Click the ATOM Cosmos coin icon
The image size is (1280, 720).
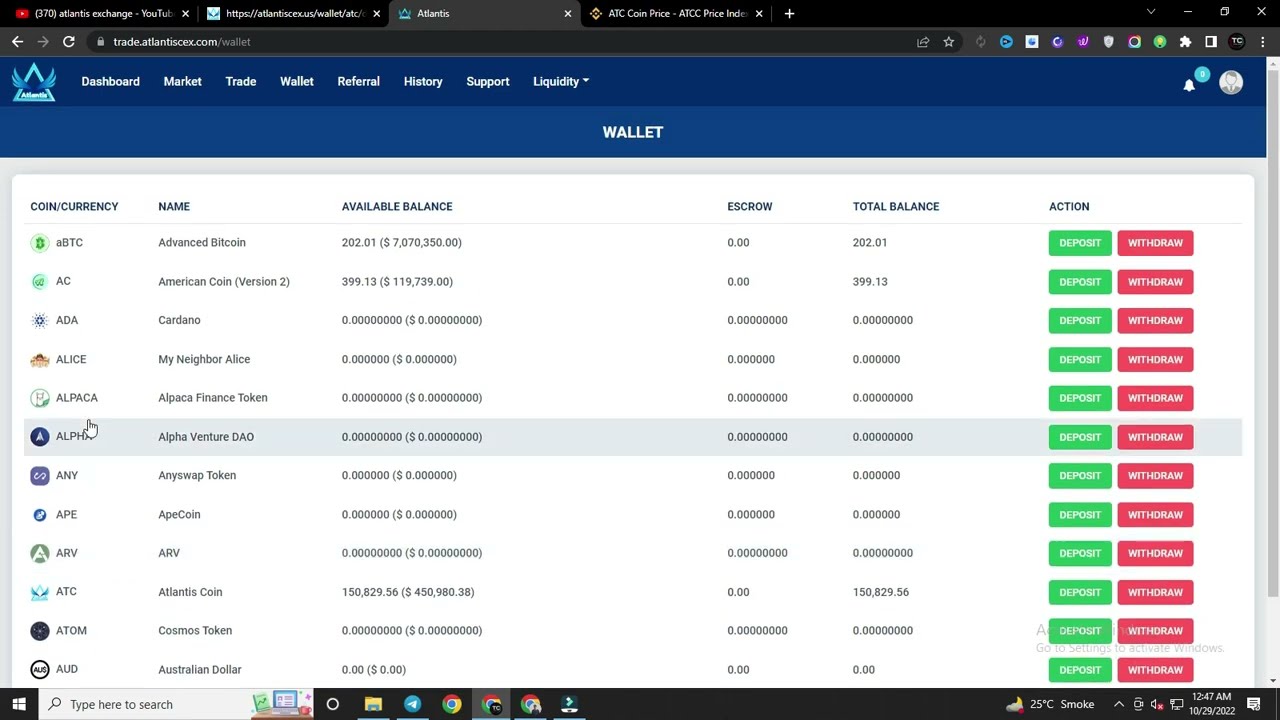40,631
